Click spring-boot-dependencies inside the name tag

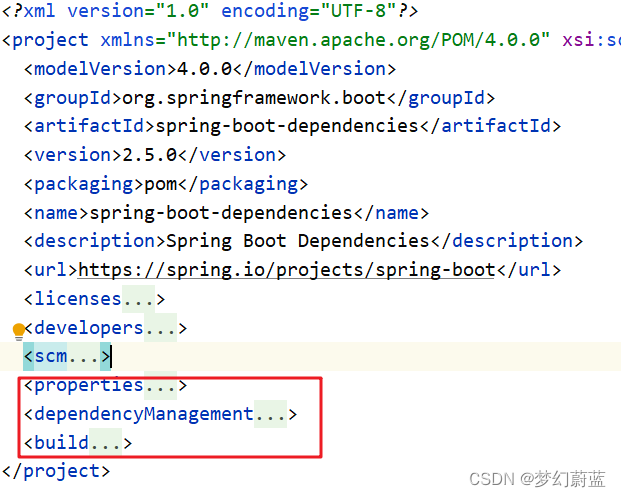221,213
